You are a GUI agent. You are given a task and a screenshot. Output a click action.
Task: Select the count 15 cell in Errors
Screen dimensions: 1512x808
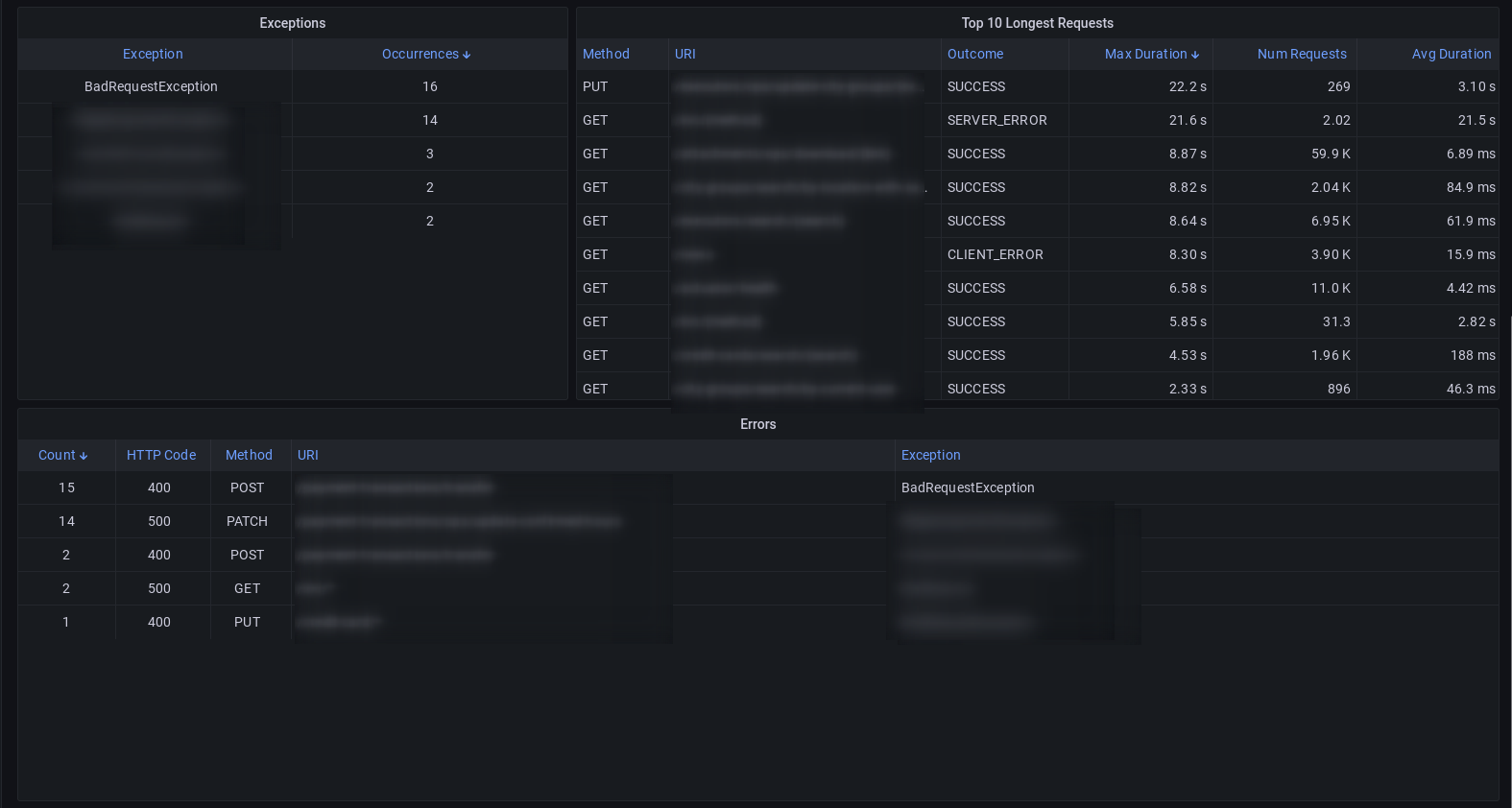66,487
